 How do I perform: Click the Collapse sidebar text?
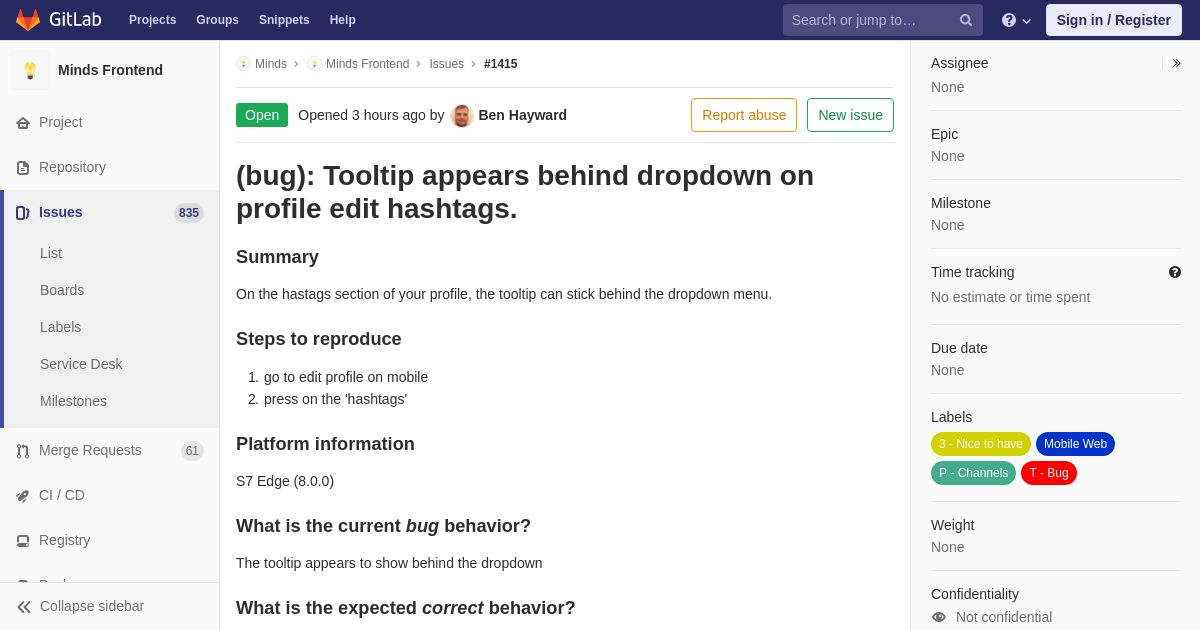[x=92, y=606]
